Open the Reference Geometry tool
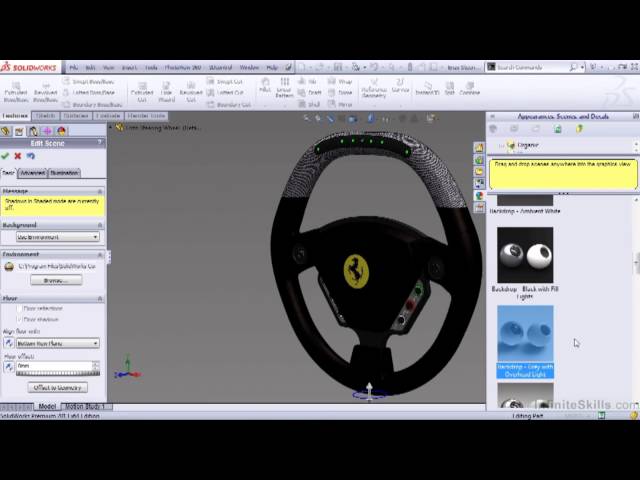This screenshot has height=480, width=640. click(373, 88)
